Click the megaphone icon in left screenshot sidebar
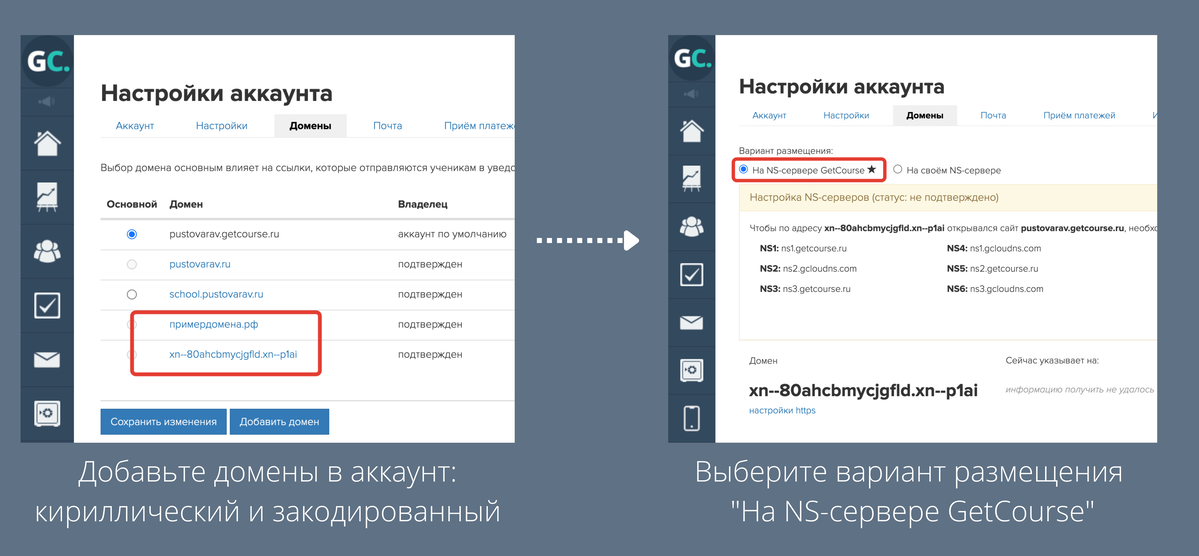Image resolution: width=1199 pixels, height=556 pixels. point(47,101)
